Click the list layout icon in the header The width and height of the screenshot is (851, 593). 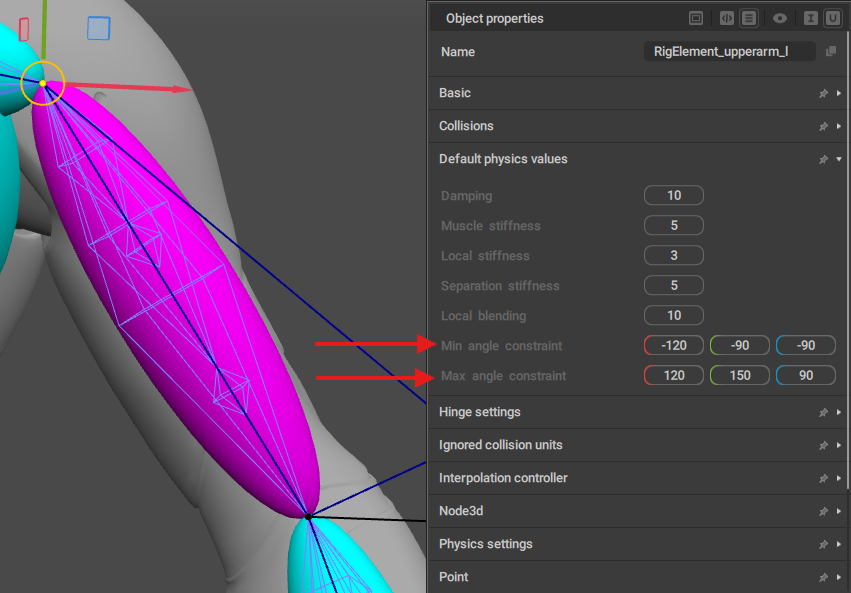[x=748, y=18]
